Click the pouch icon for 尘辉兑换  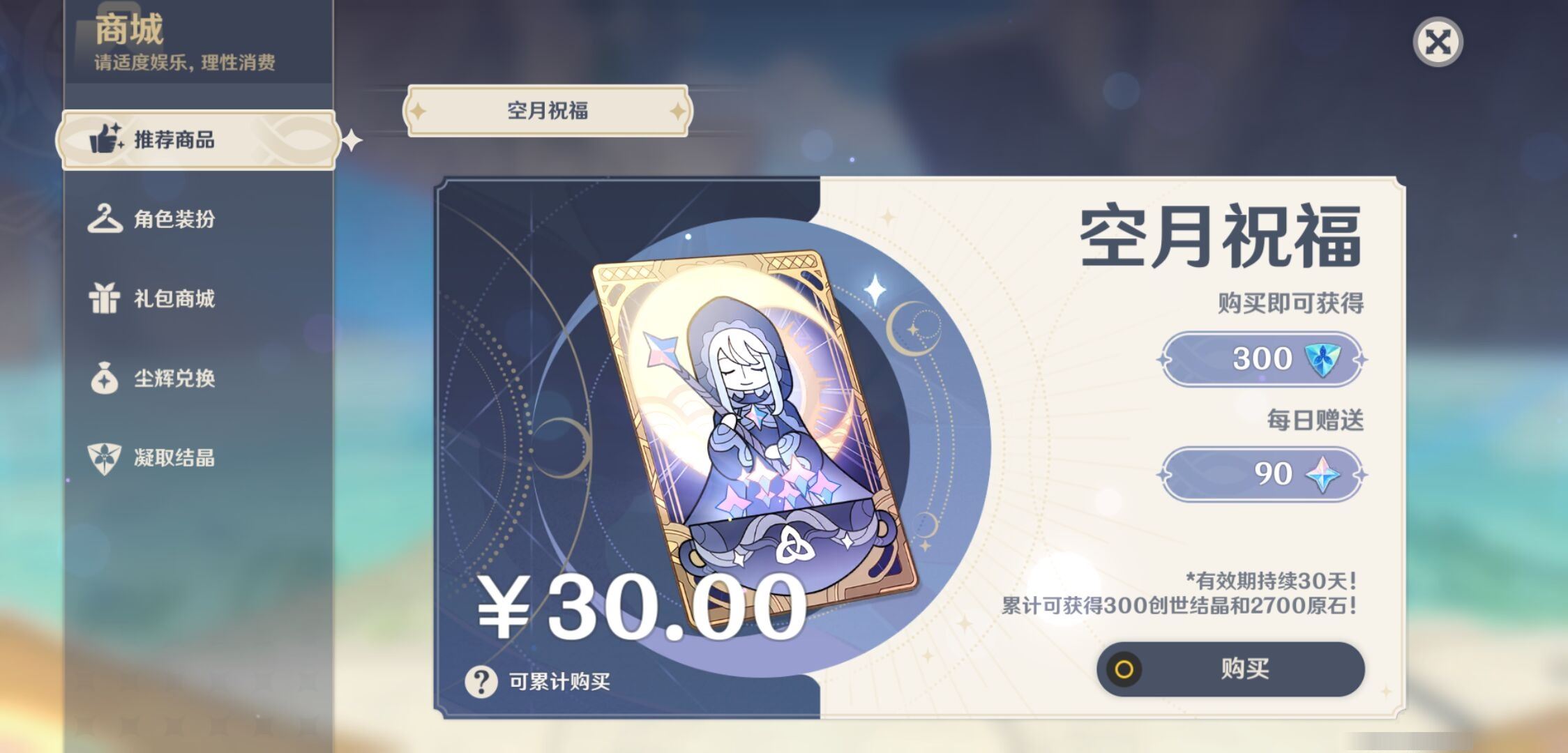(x=105, y=378)
